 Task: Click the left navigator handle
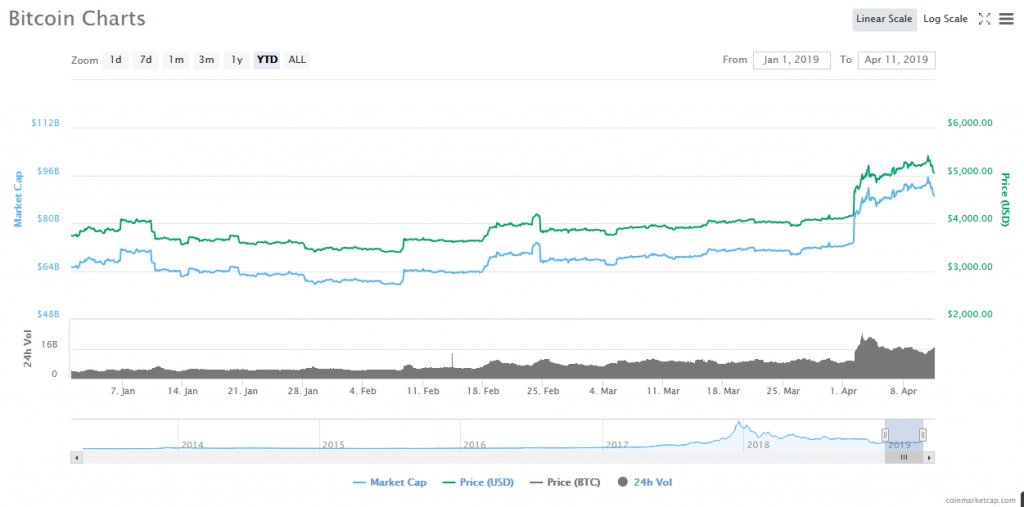click(x=886, y=434)
